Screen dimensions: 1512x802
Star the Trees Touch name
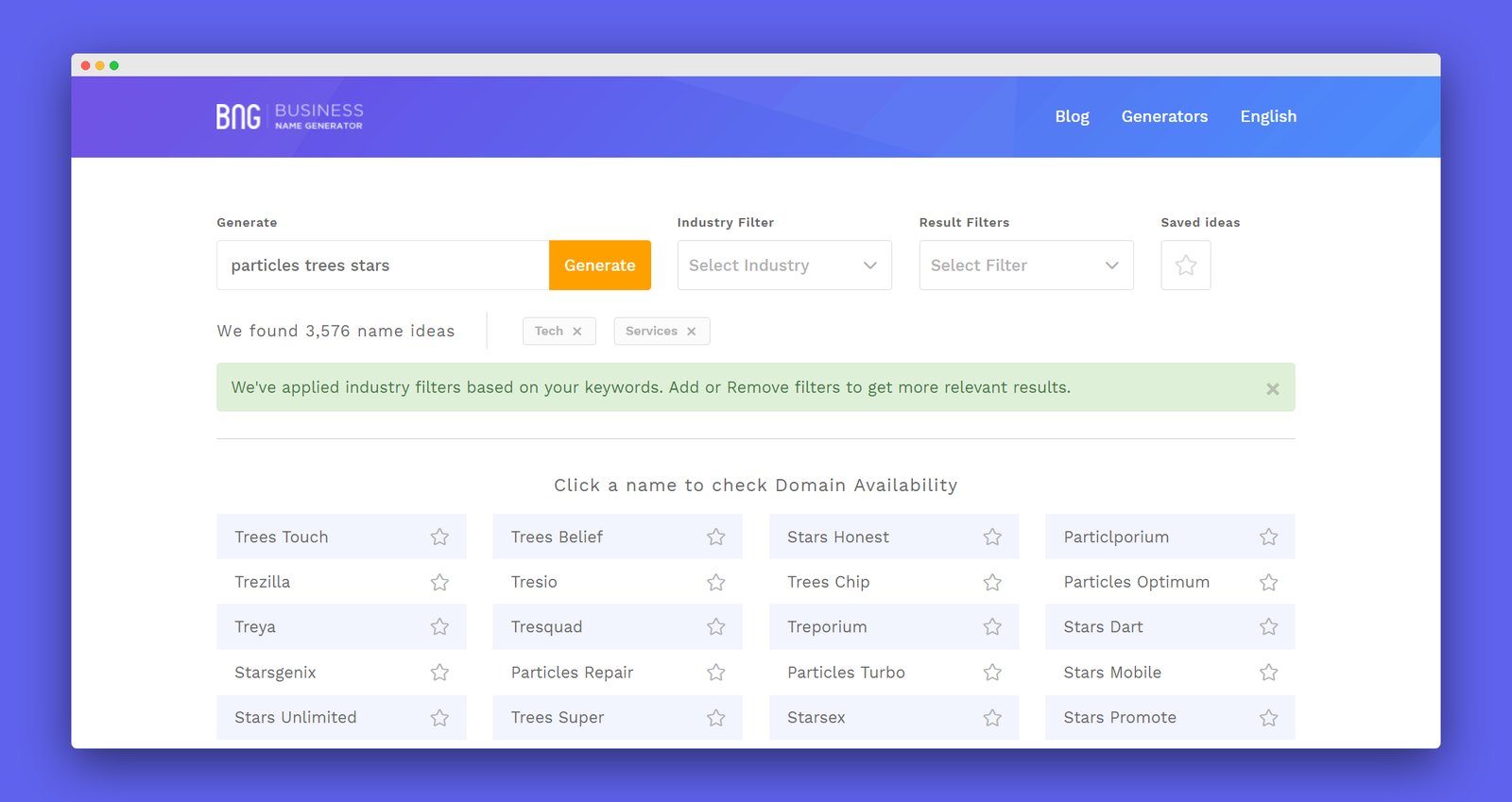point(439,537)
